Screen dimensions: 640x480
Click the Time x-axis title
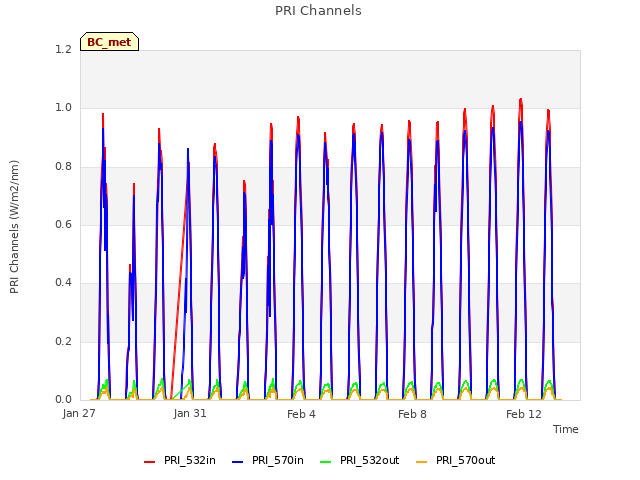pos(566,429)
